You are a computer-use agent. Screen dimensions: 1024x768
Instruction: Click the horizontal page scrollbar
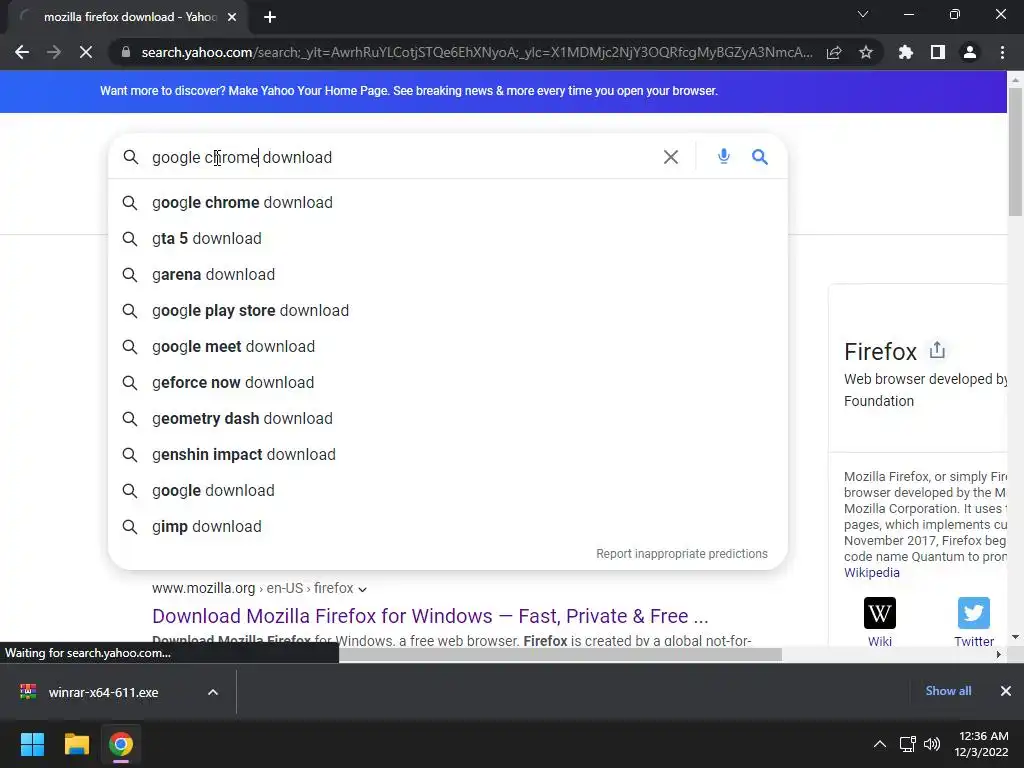coord(560,654)
